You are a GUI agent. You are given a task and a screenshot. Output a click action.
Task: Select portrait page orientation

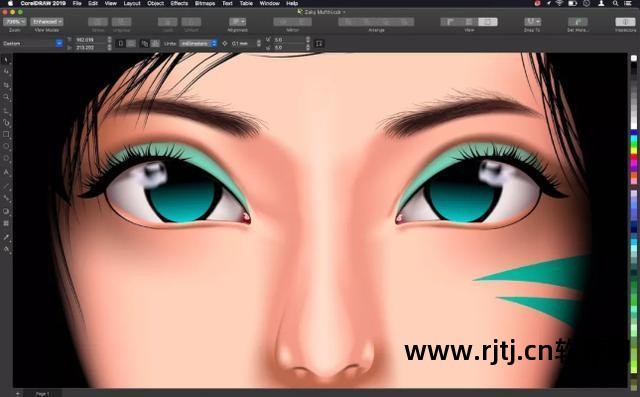[121, 43]
